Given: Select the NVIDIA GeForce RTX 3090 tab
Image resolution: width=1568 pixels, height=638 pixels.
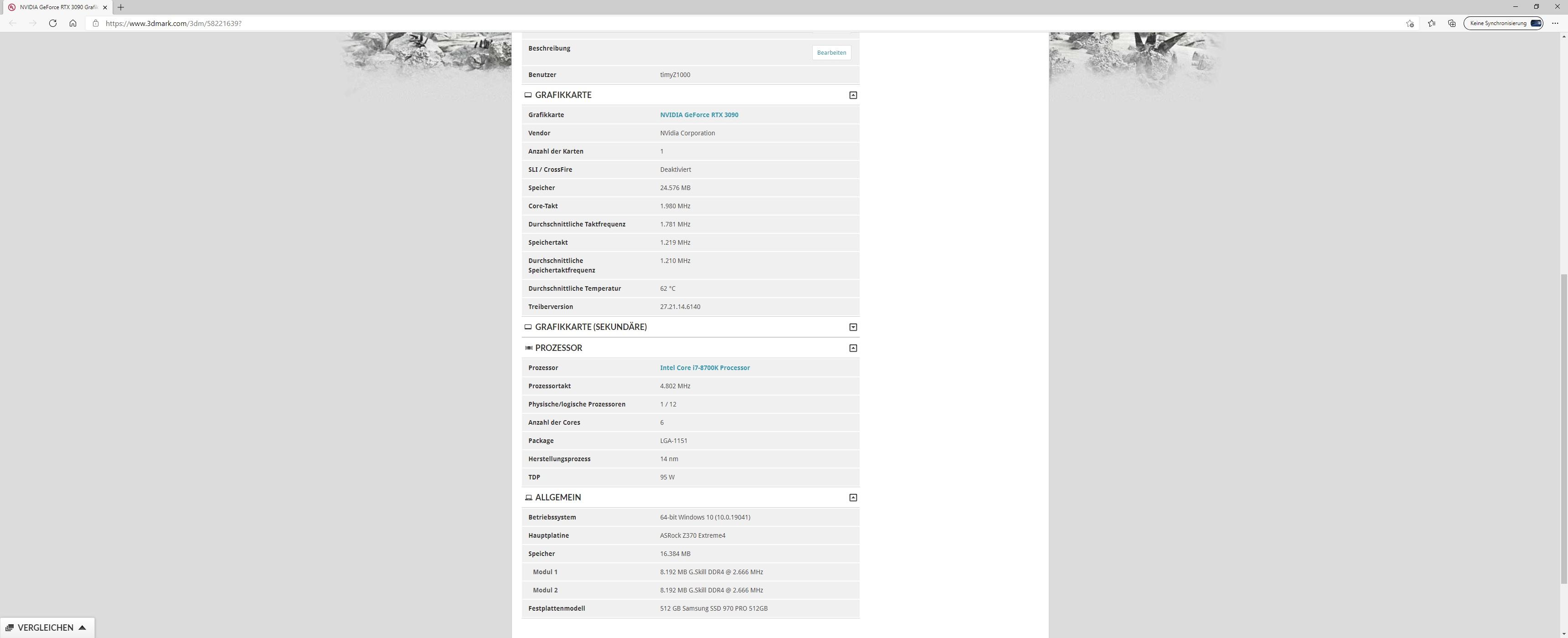Looking at the screenshot, I should tap(58, 7).
